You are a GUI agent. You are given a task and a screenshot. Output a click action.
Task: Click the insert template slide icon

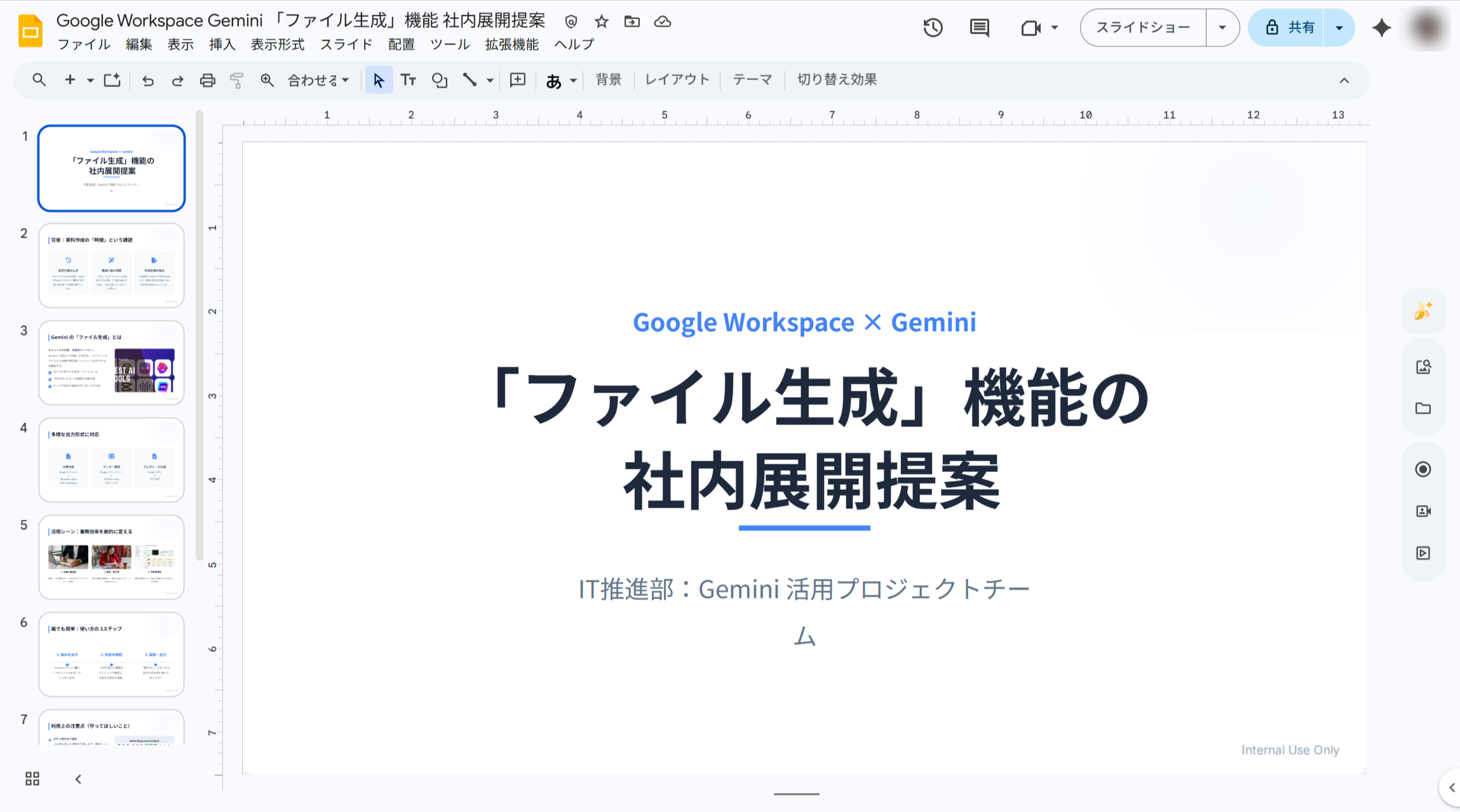point(112,80)
